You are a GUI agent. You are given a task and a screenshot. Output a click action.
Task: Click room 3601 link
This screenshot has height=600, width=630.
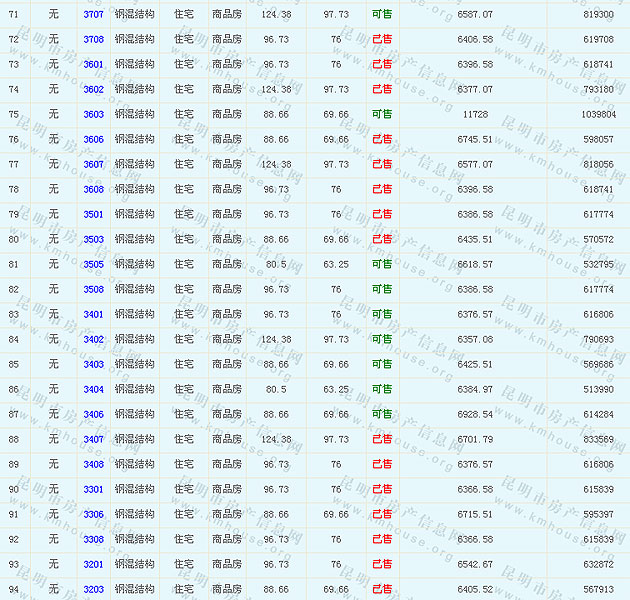tap(93, 65)
